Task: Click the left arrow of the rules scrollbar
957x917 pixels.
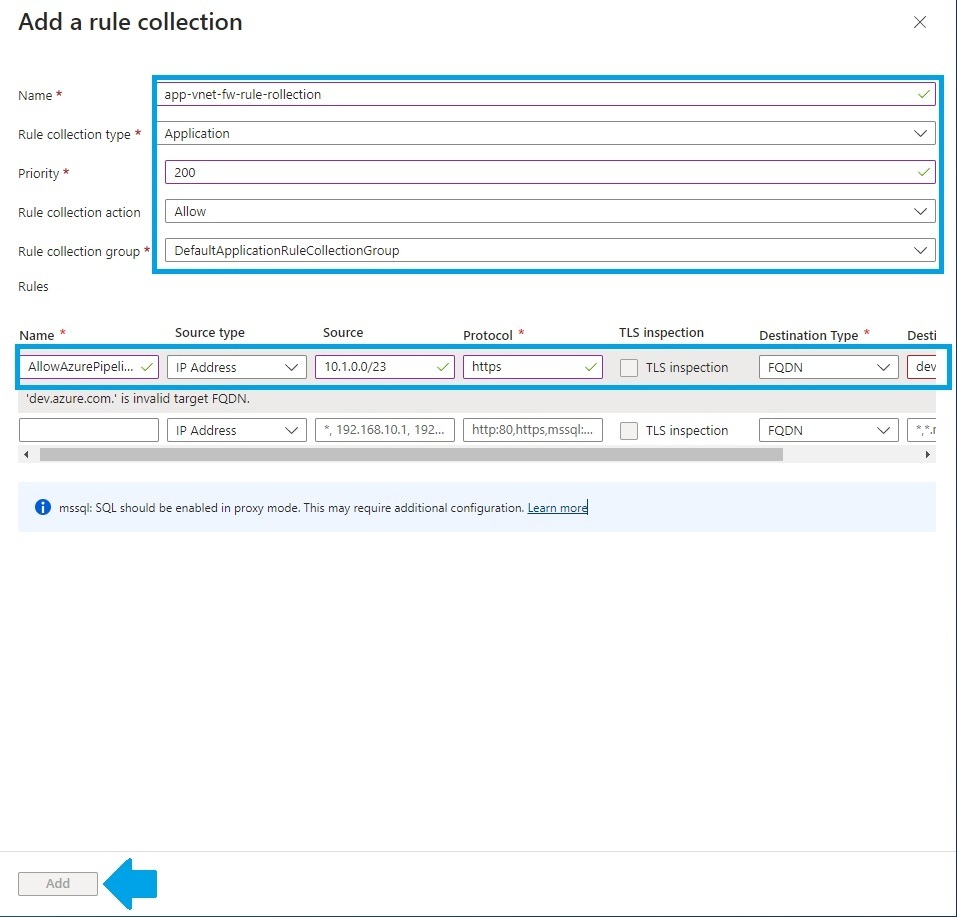Action: point(25,454)
